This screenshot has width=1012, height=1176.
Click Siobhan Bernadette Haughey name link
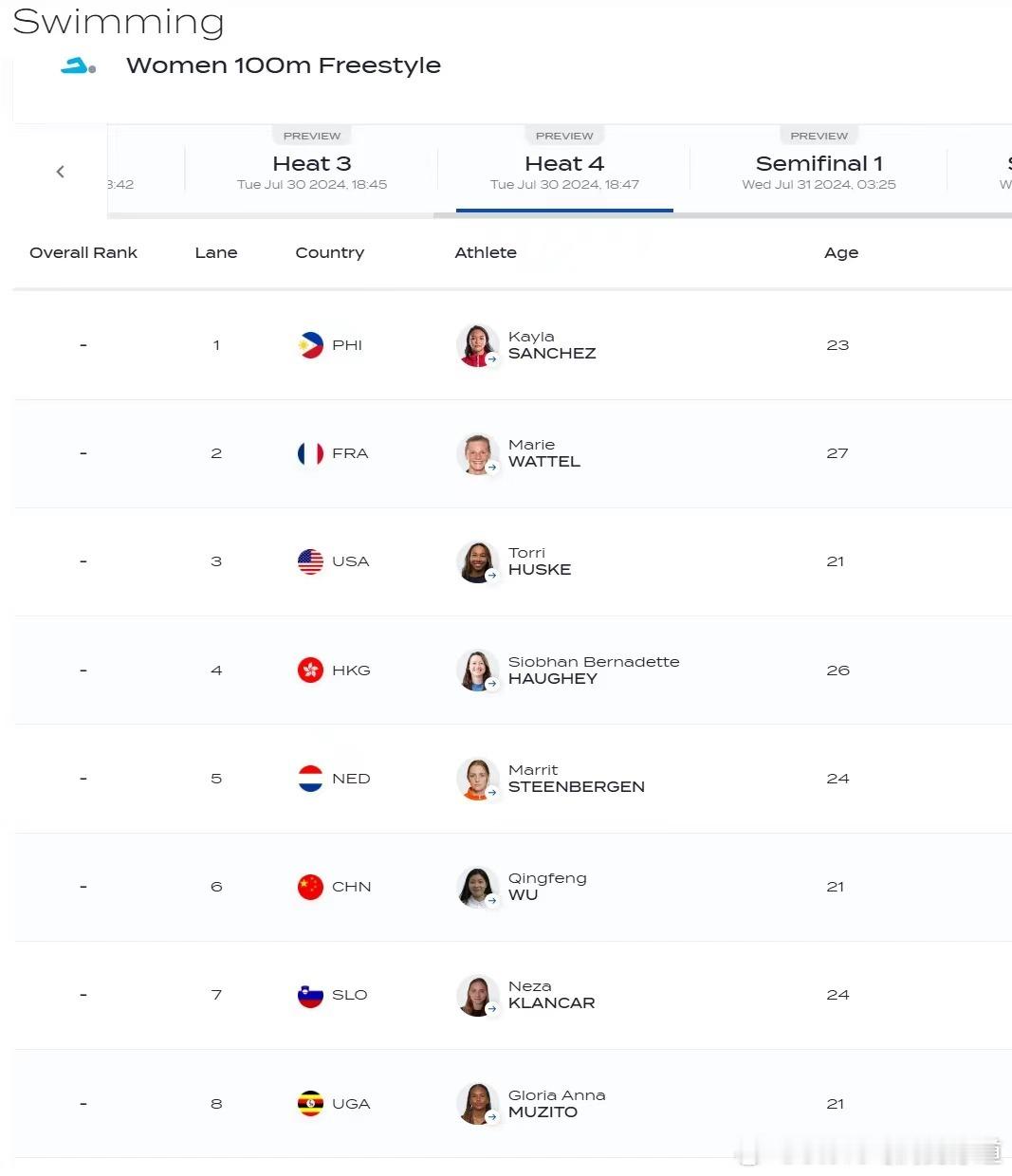point(594,671)
